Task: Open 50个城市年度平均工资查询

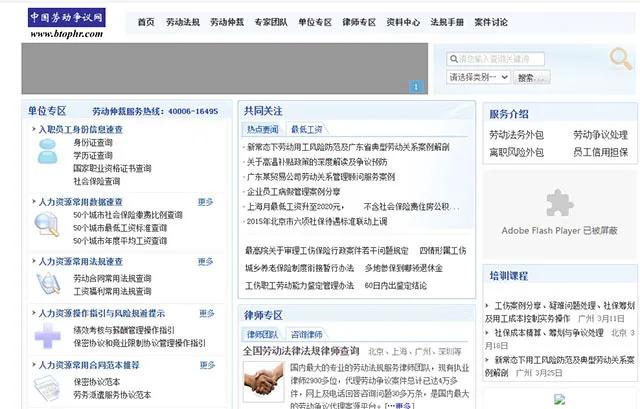Action: click(x=120, y=241)
